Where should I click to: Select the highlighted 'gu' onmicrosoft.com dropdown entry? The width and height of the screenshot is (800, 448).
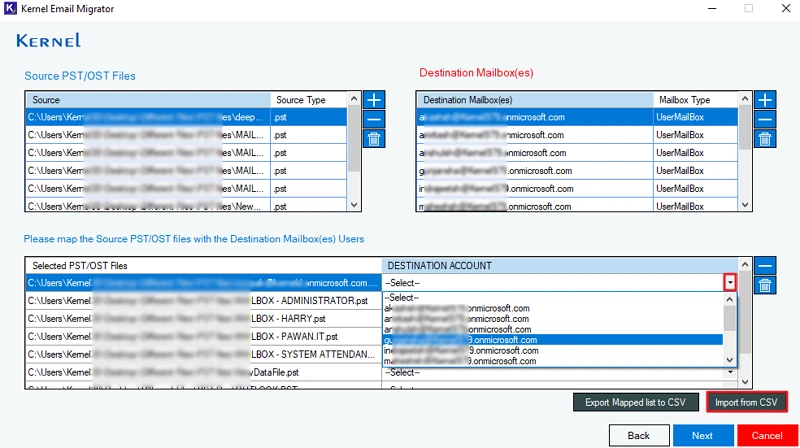pyautogui.click(x=553, y=340)
